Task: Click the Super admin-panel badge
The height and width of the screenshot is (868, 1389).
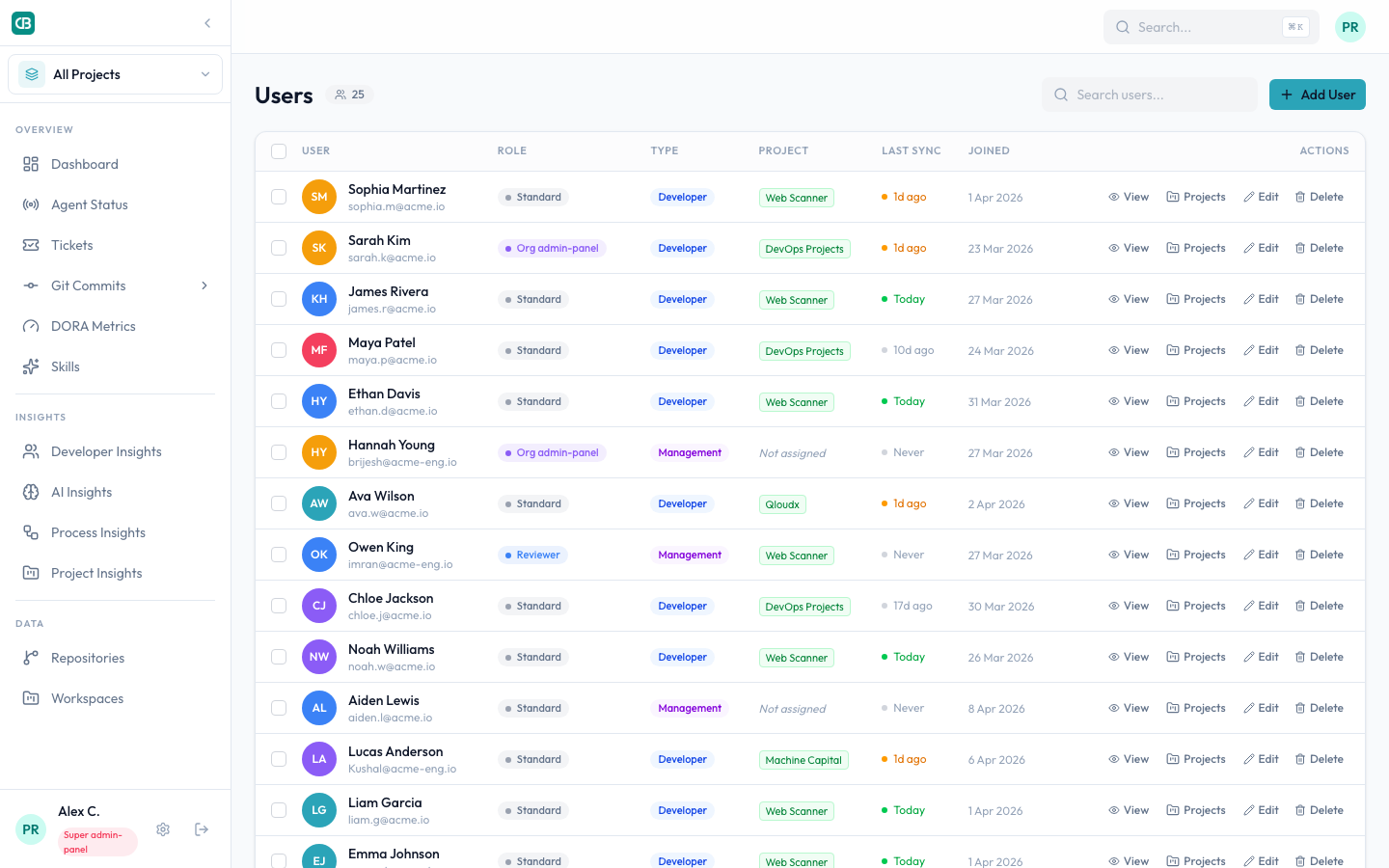Action: [x=97, y=842]
